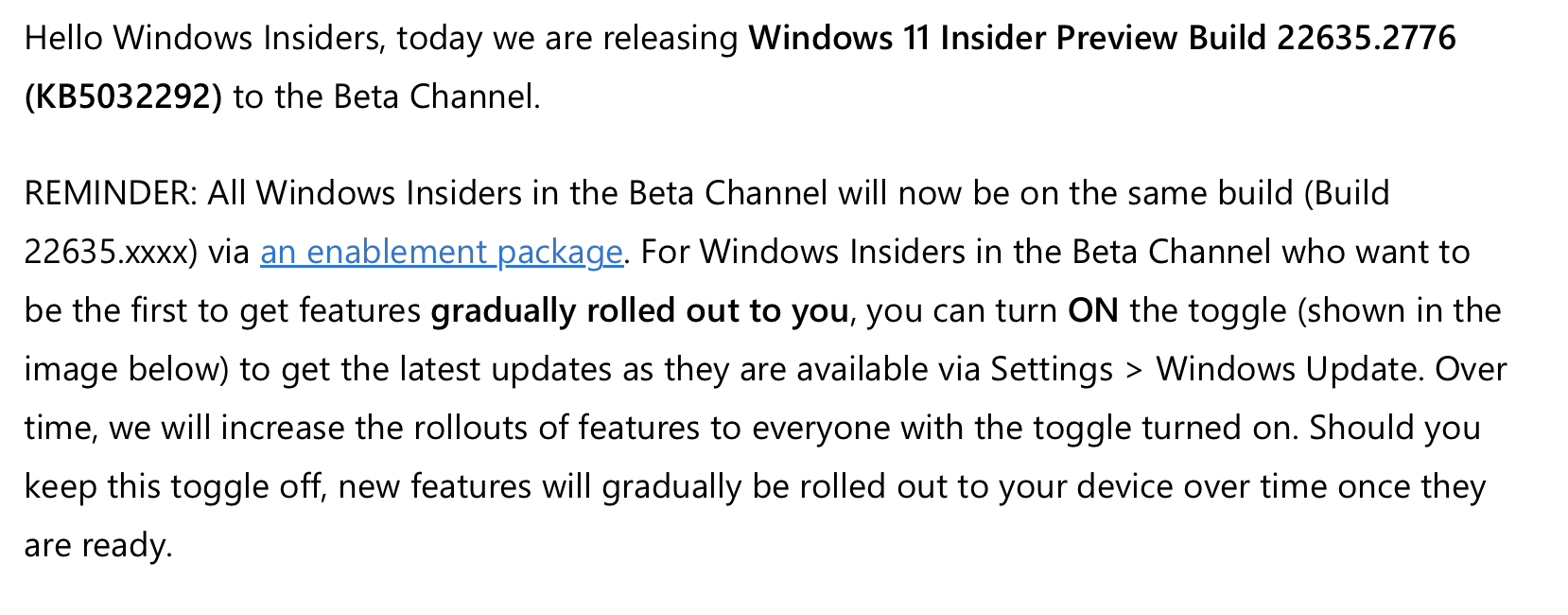This screenshot has height=615, width=1568.
Task: Click the 'Settings > Windows Update' text
Action: 1205,370
